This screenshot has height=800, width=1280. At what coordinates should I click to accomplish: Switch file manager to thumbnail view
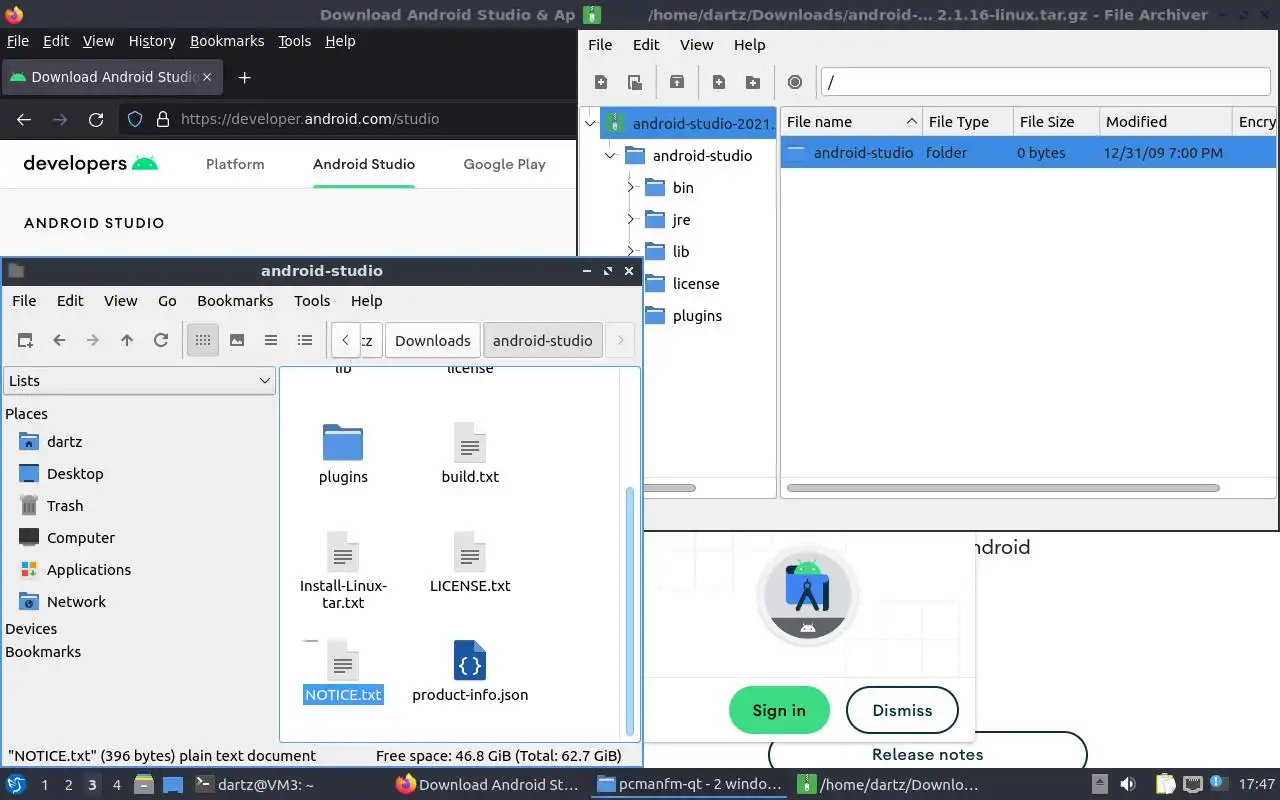pyautogui.click(x=237, y=340)
